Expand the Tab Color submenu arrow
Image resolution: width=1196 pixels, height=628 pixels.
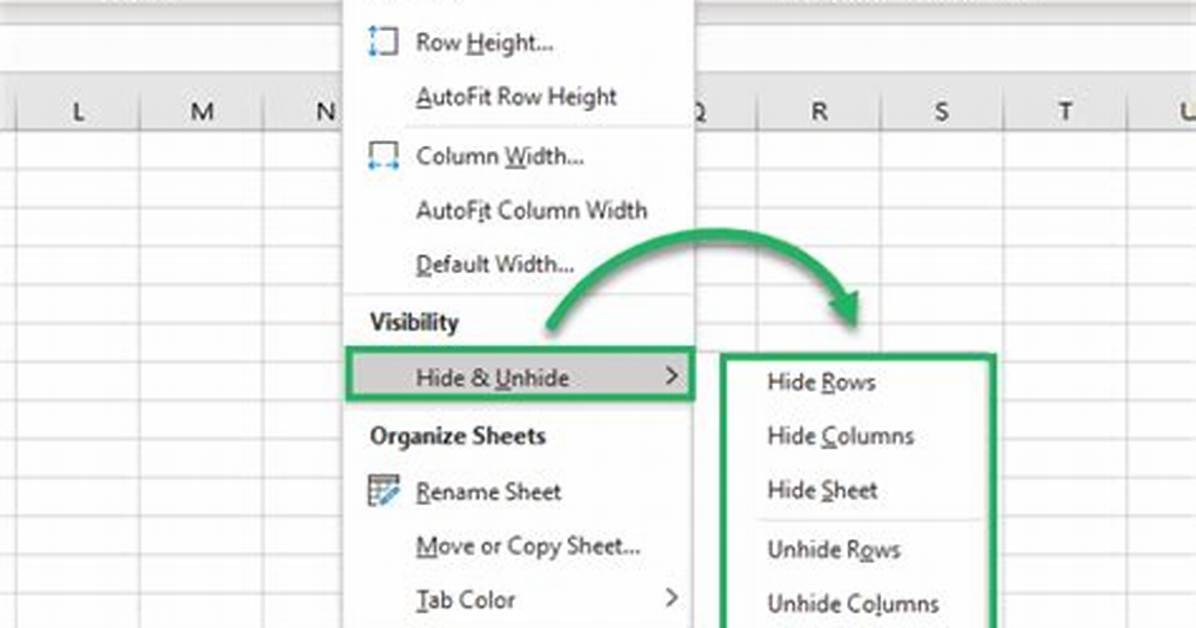point(671,597)
